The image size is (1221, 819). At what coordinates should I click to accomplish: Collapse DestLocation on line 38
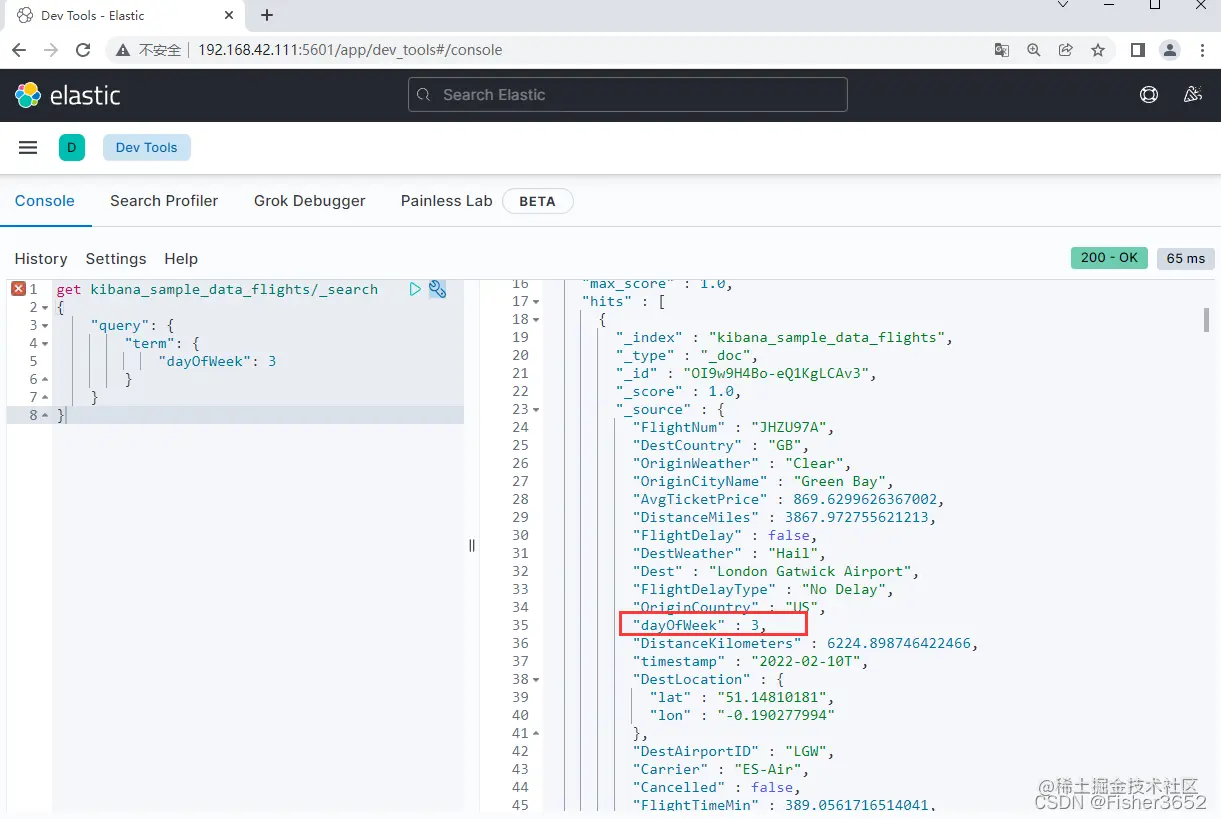pos(536,680)
